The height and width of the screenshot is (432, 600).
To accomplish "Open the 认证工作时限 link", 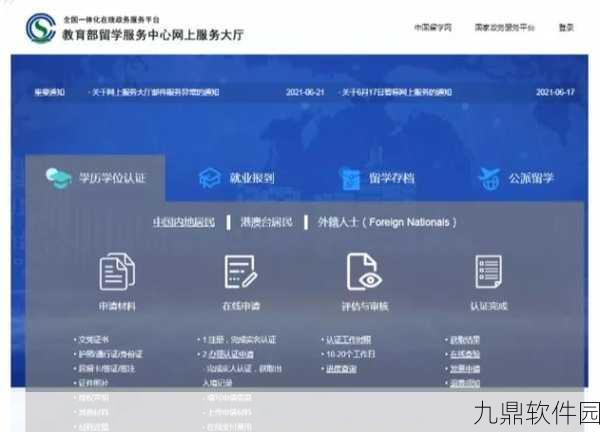I will point(348,340).
